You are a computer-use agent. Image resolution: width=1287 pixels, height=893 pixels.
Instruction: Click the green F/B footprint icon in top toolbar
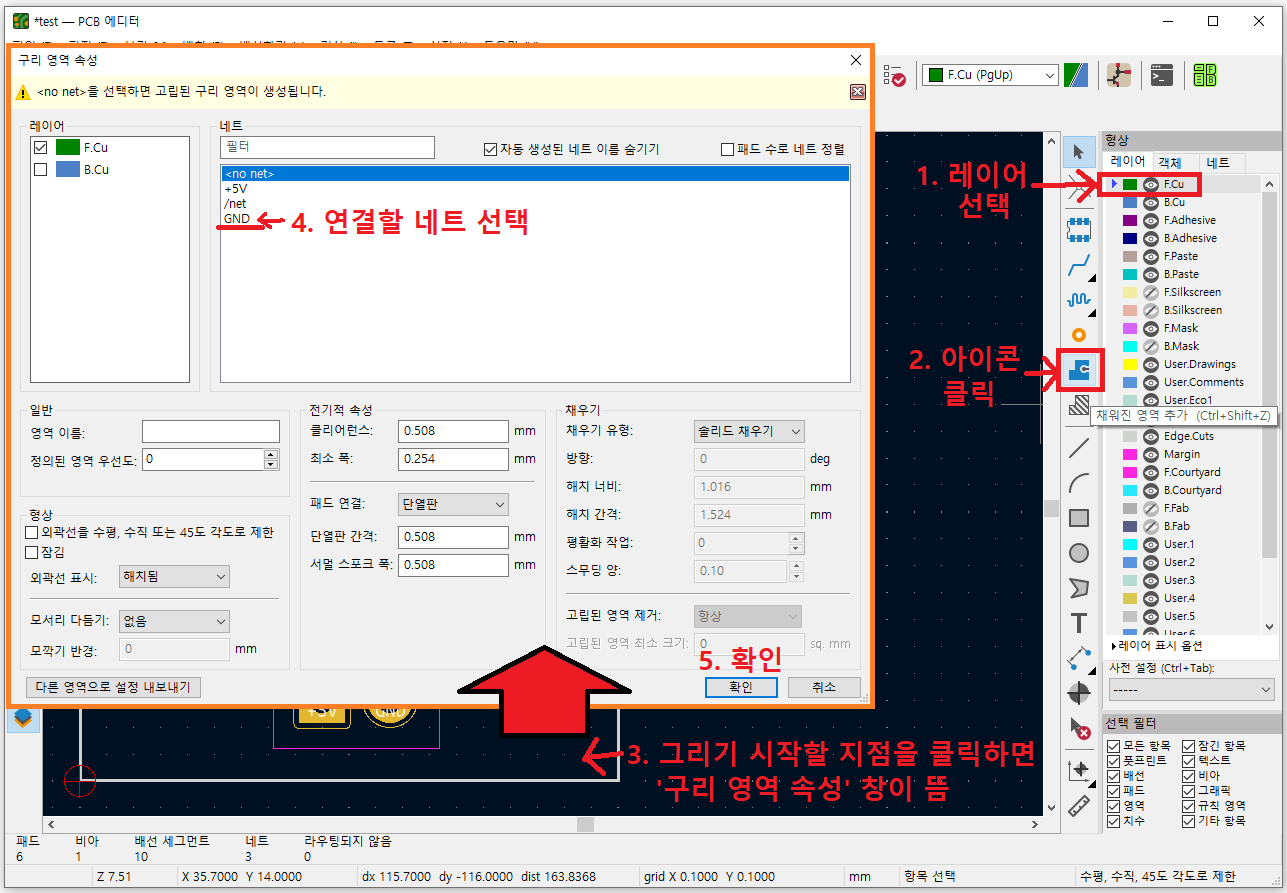[1205, 75]
